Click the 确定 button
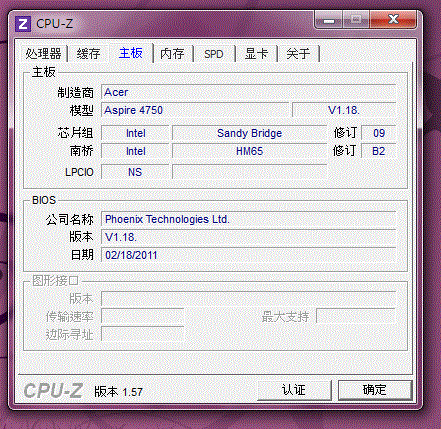 [375, 390]
